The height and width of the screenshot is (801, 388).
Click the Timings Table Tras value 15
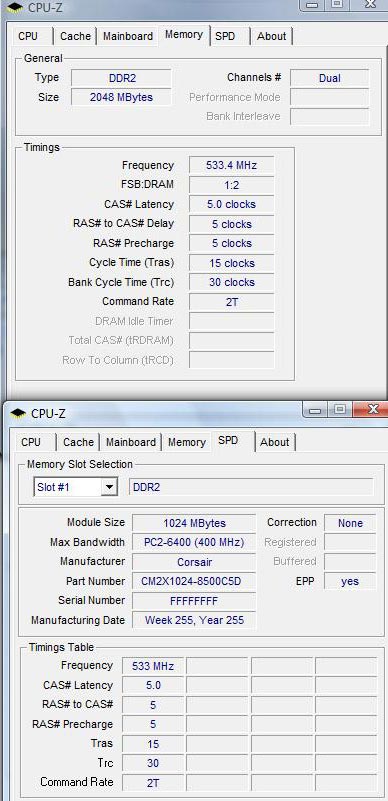coord(153,744)
